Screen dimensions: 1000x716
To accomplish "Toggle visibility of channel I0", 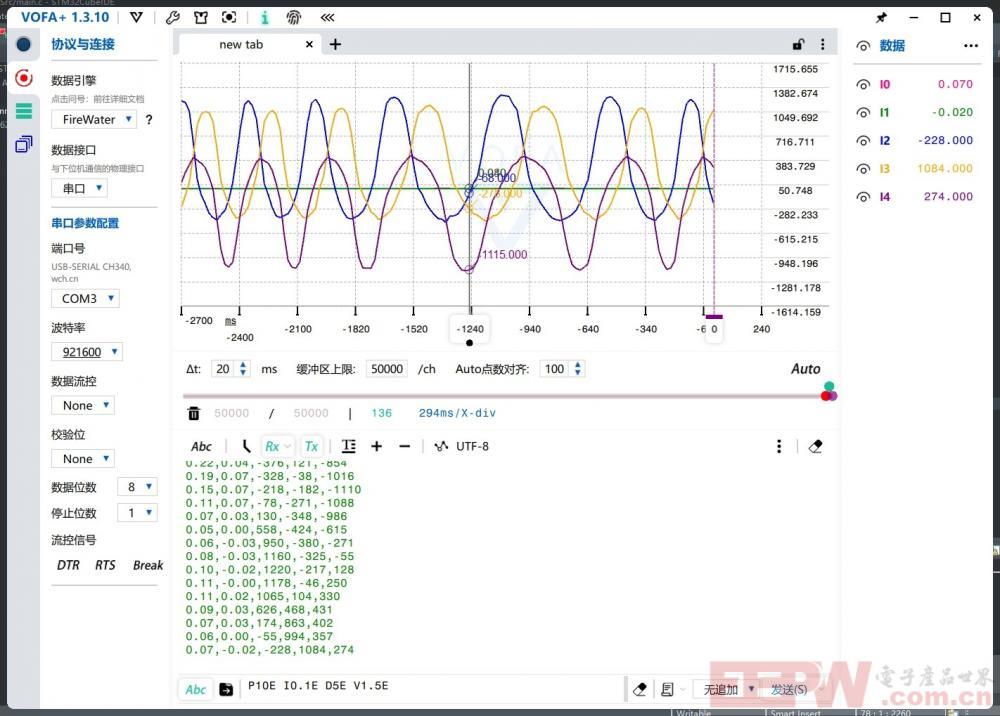I will [x=863, y=84].
